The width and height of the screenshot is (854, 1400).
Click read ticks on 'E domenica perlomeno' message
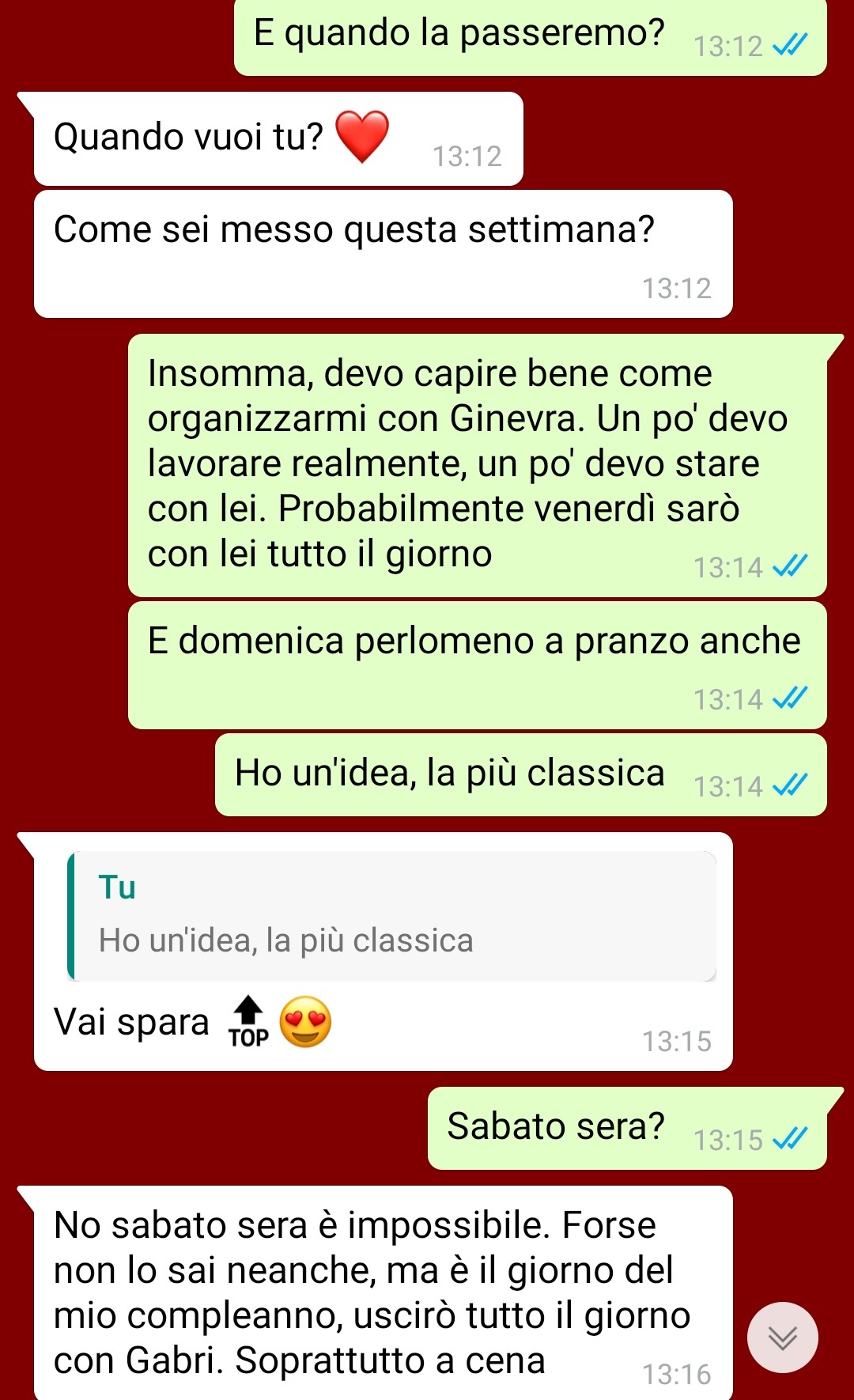coord(790,698)
